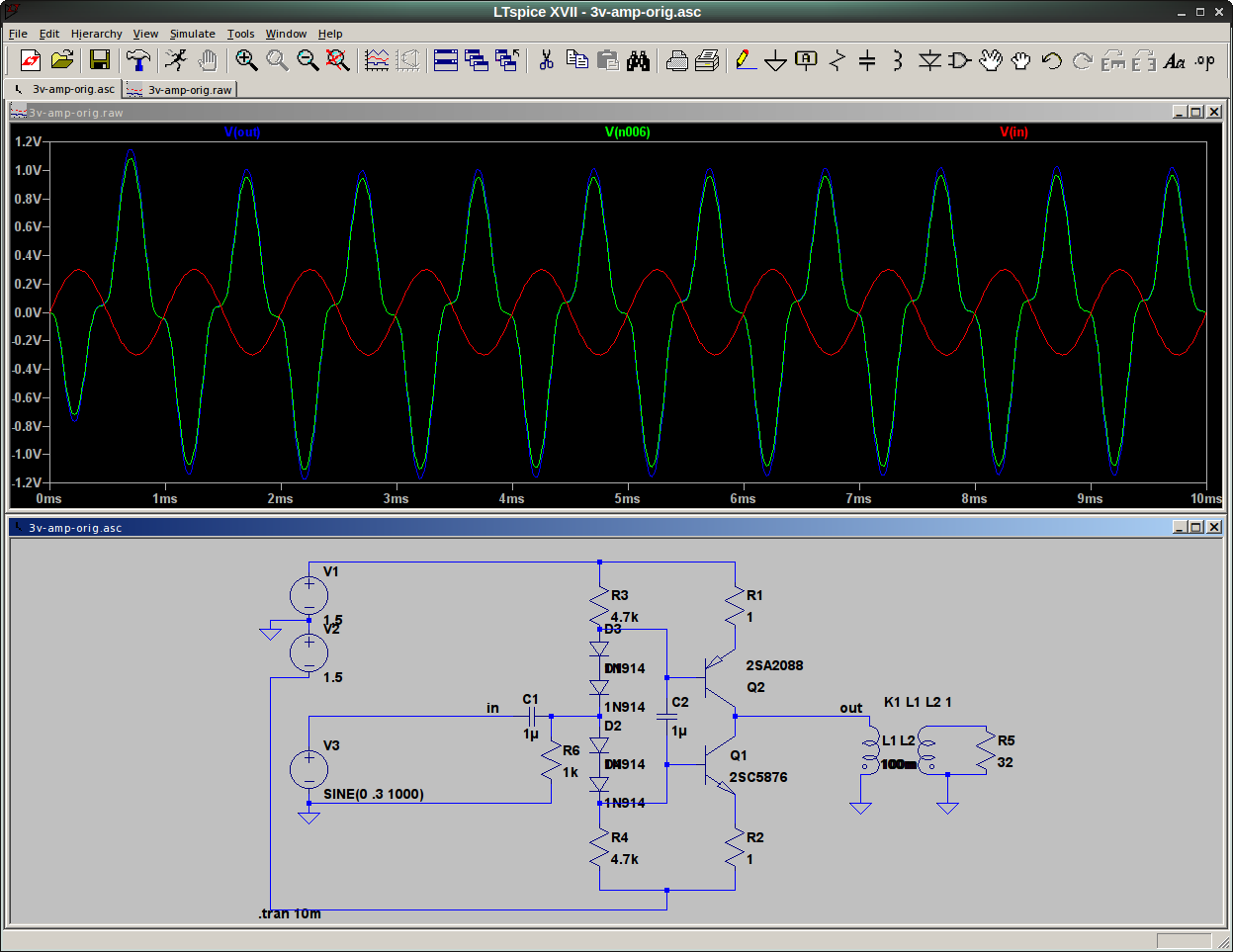Click the Redo toolbar arrow
1233x952 pixels.
click(1083, 60)
